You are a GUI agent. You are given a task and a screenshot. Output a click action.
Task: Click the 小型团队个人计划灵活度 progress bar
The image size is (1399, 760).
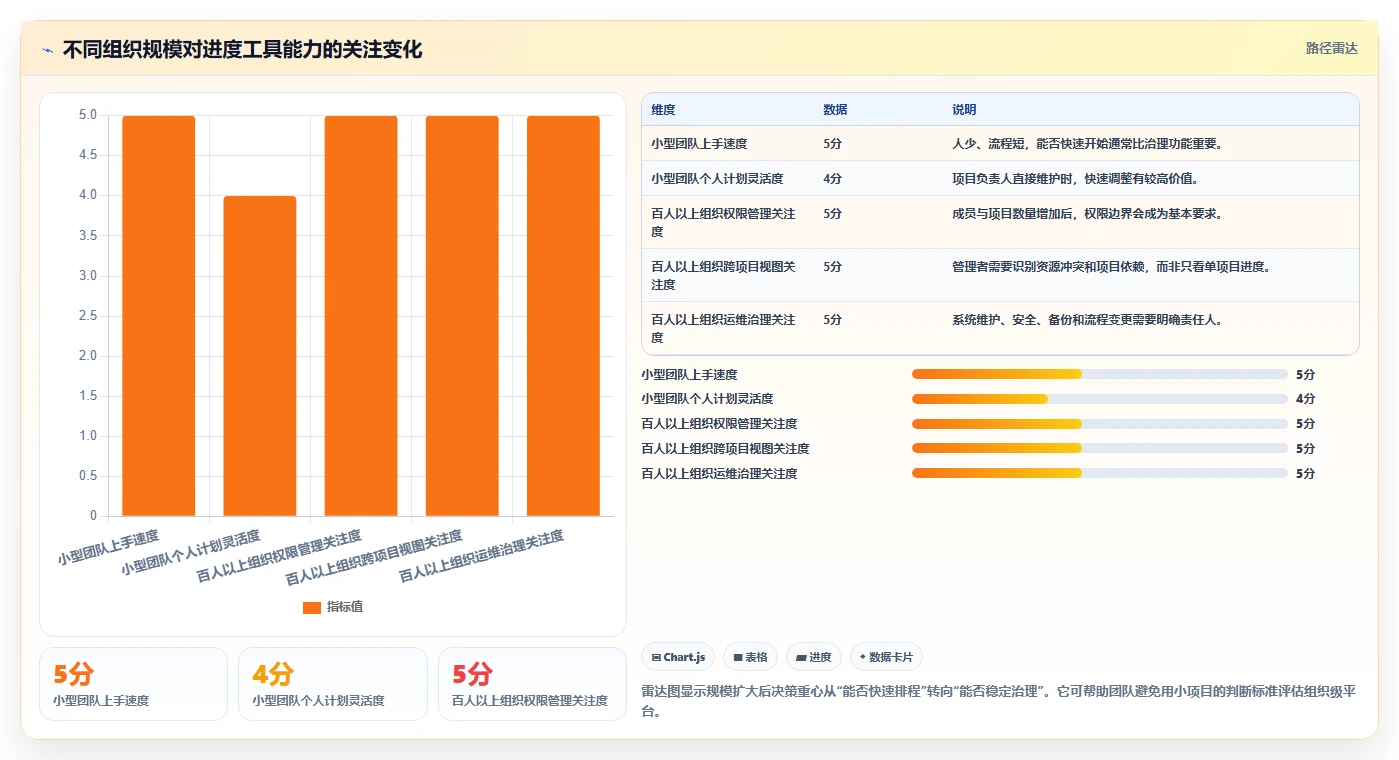(1099, 399)
